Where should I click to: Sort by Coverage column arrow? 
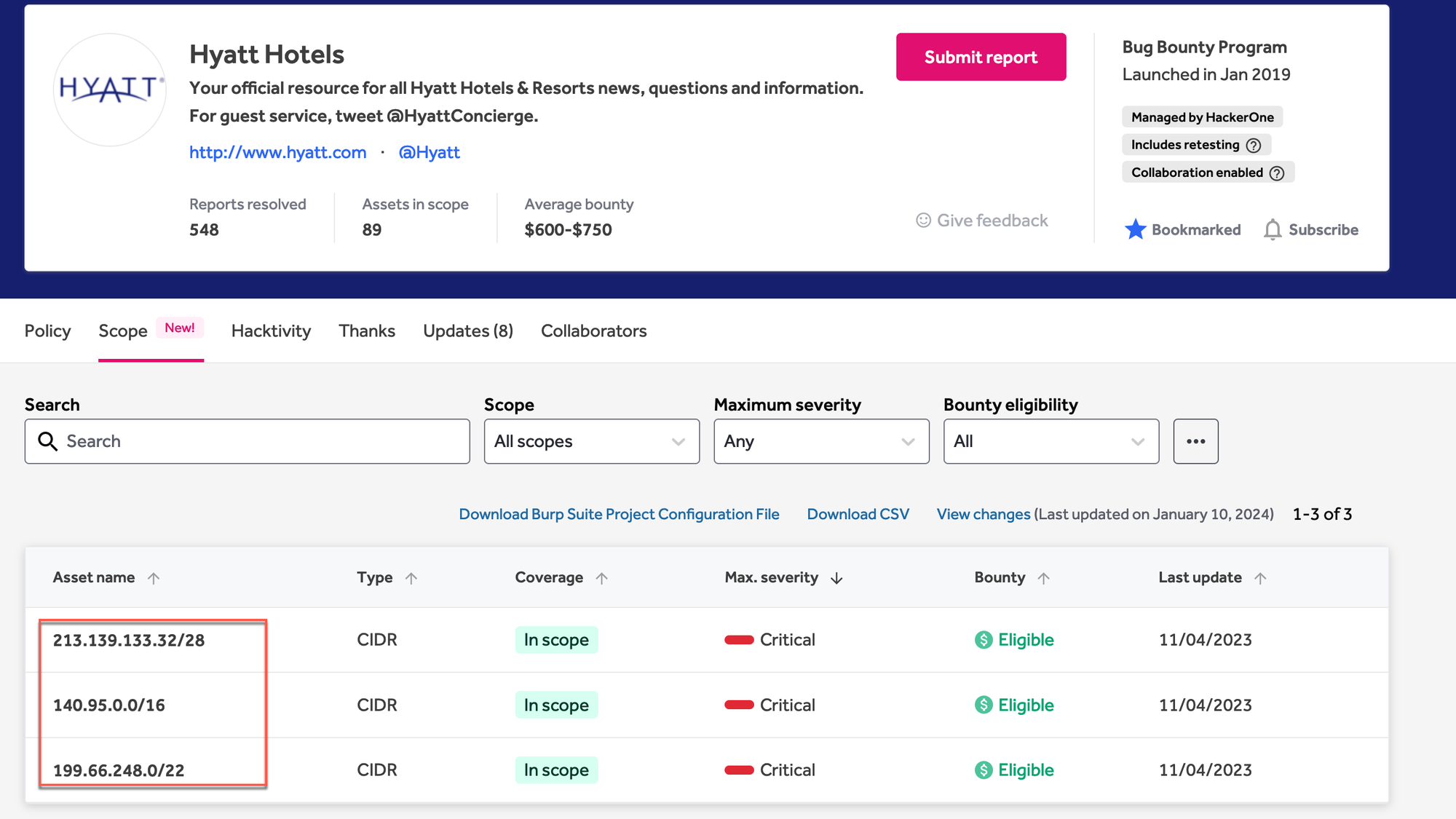click(x=601, y=578)
